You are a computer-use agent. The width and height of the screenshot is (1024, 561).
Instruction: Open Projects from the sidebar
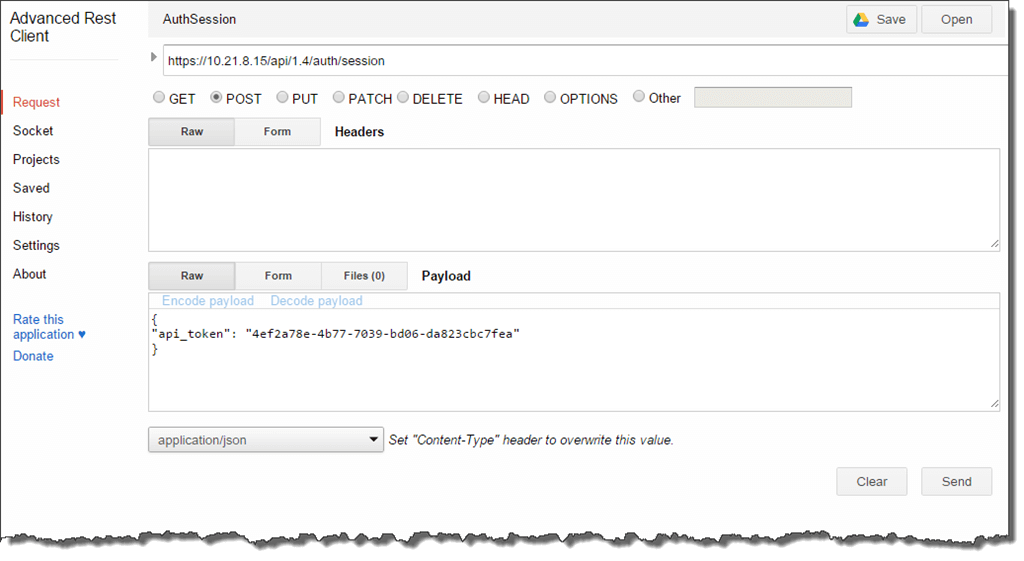37,159
